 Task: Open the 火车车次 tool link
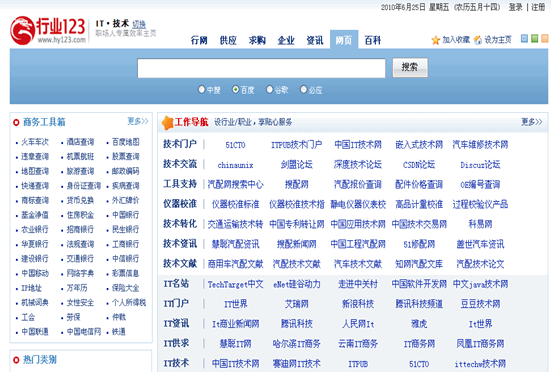tap(35, 142)
